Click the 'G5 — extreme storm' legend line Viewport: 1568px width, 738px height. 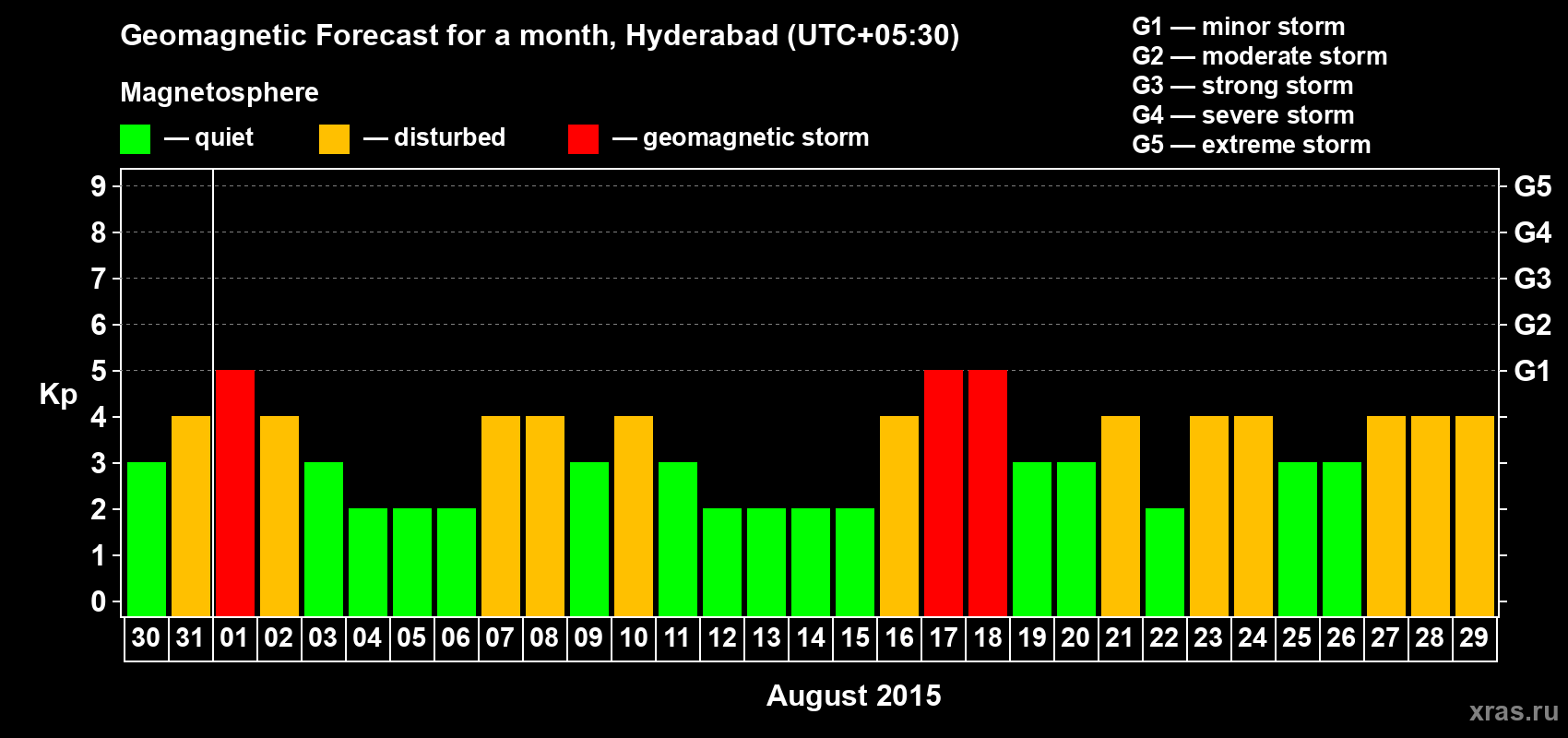coord(1252,145)
